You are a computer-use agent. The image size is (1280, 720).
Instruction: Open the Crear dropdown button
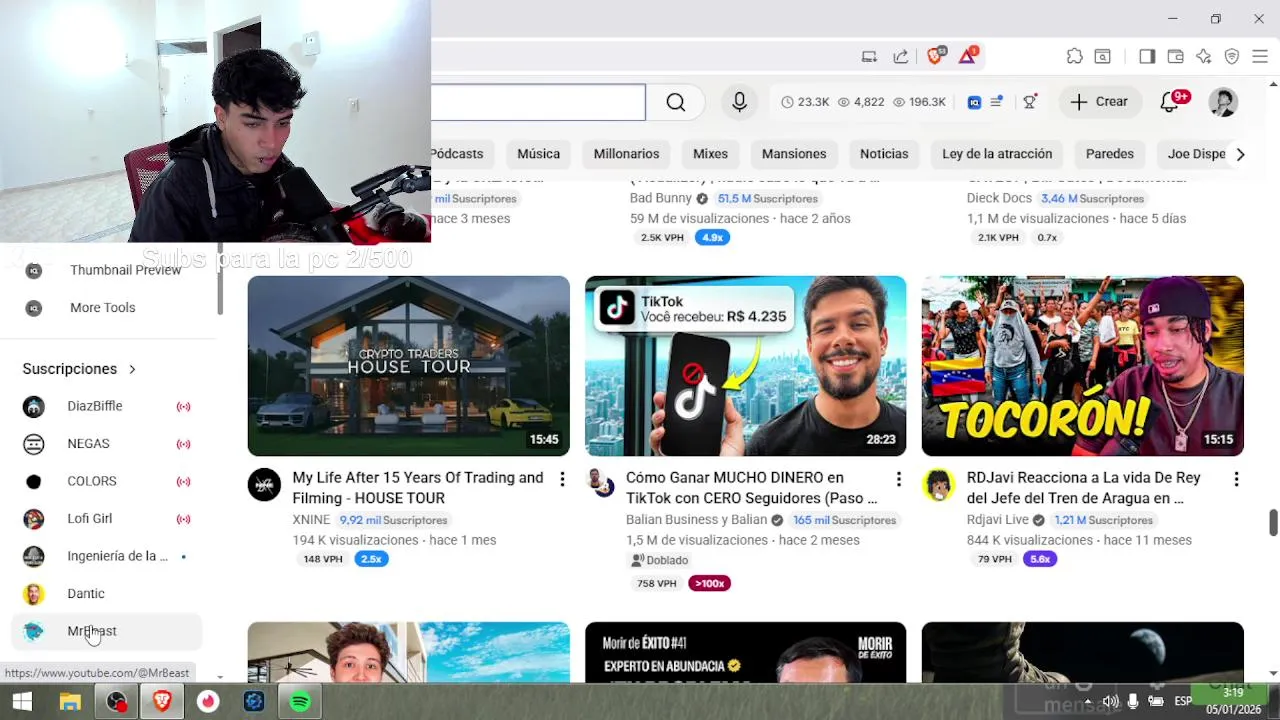1099,102
